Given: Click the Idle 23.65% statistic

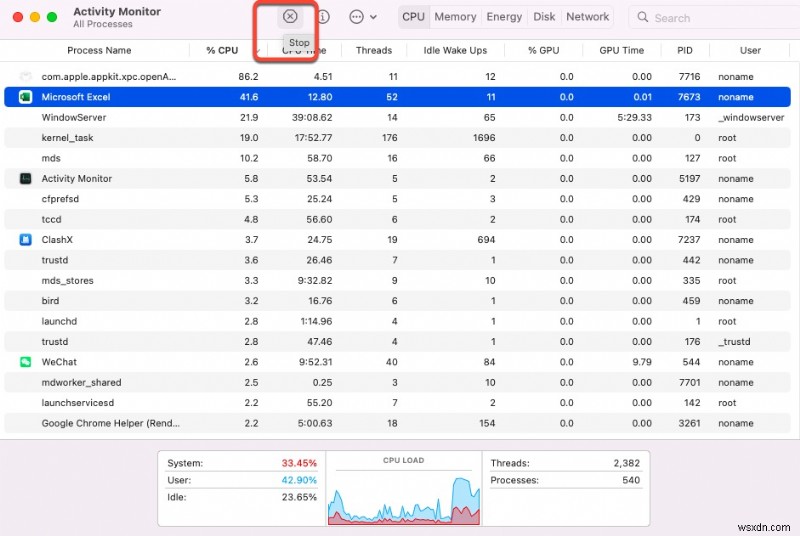Looking at the screenshot, I should coord(242,497).
